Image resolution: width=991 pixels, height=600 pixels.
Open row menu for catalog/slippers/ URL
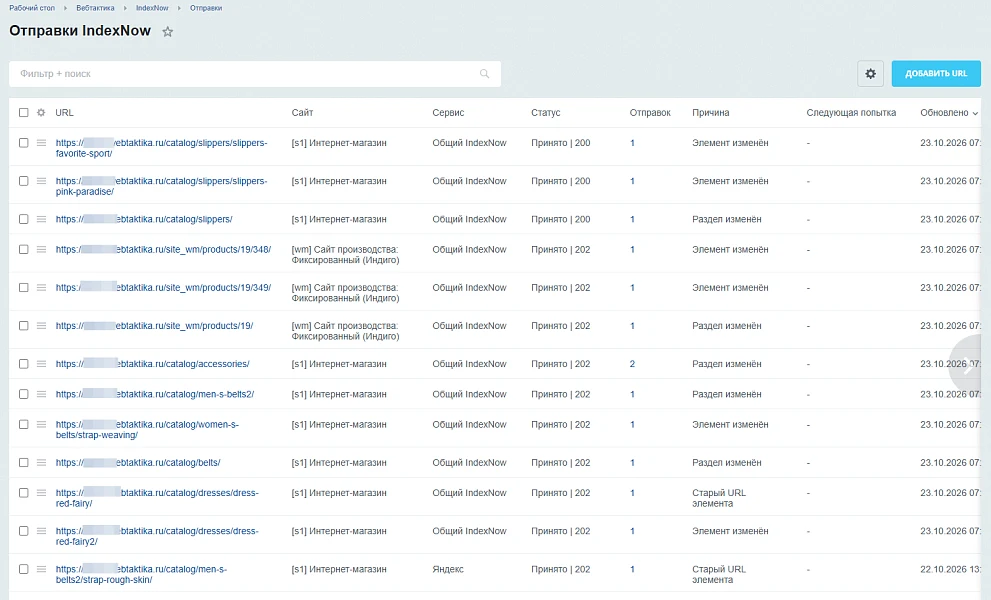tap(41, 219)
